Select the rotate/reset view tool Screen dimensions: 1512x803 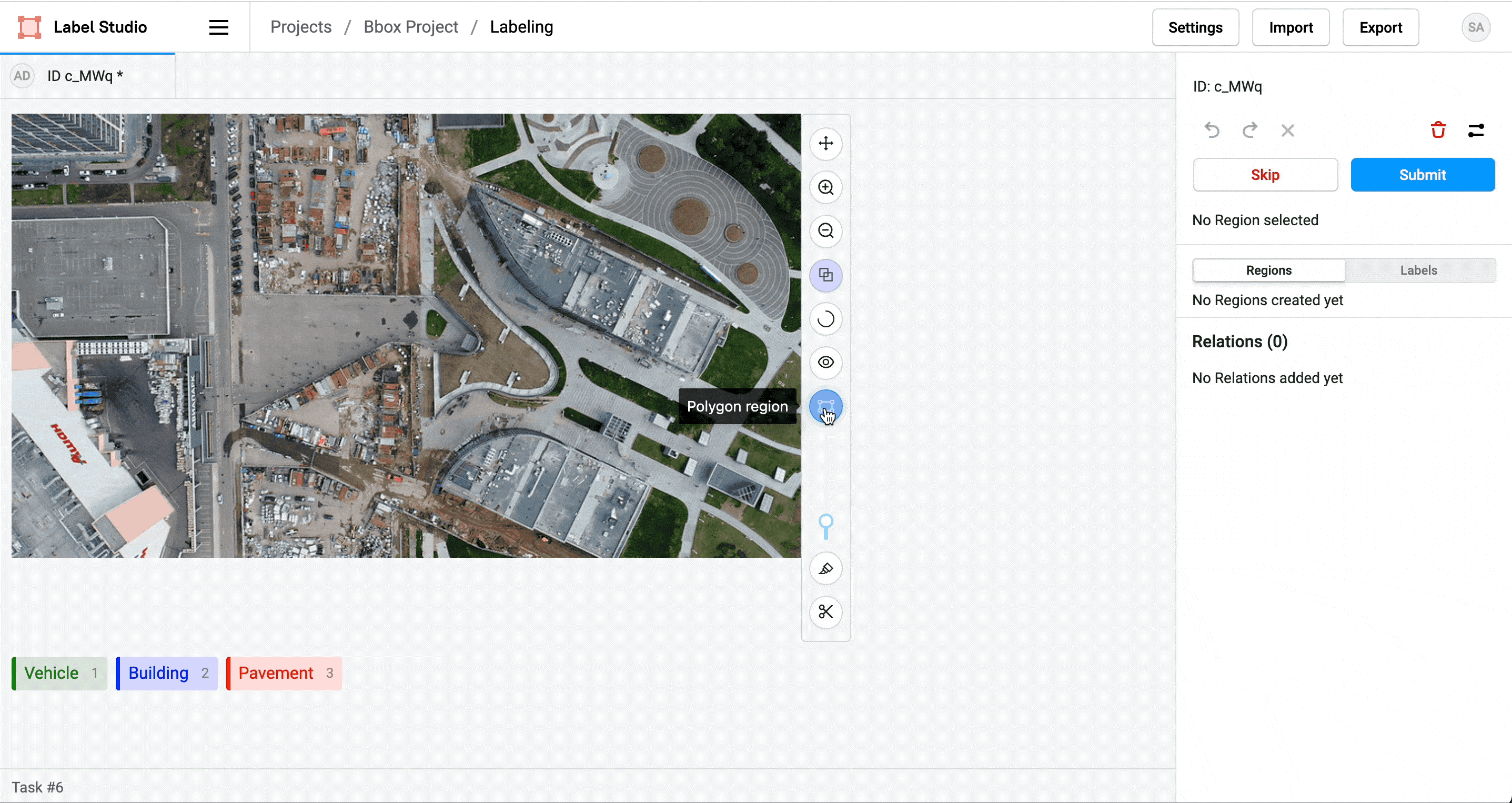click(826, 318)
